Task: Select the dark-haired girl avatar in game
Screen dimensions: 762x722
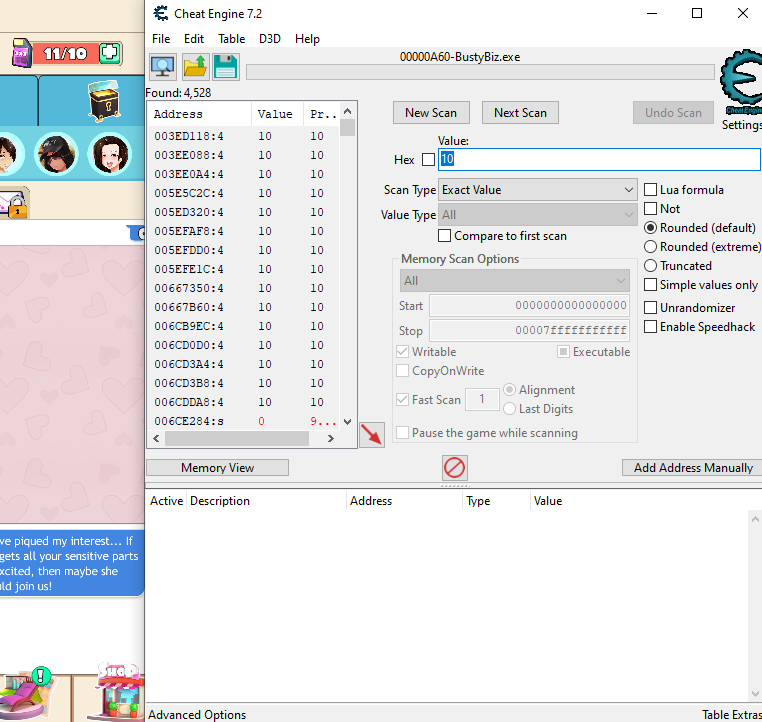Action: point(110,154)
